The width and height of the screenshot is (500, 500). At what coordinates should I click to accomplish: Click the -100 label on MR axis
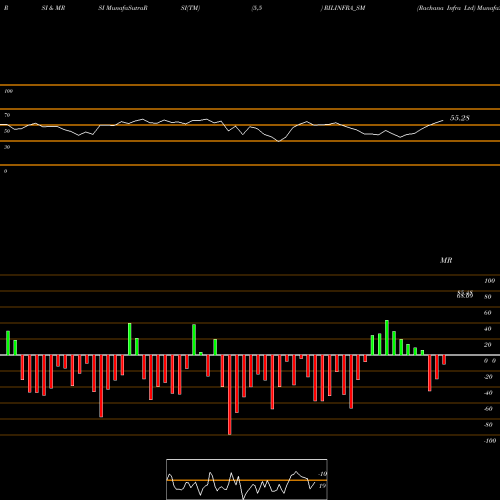pyautogui.click(x=490, y=441)
